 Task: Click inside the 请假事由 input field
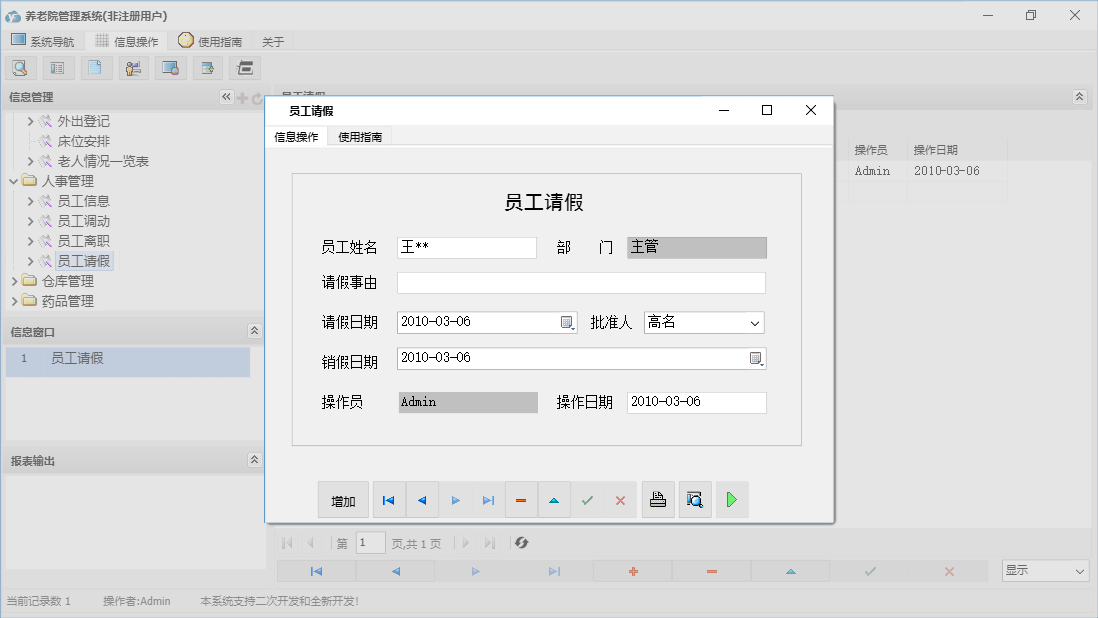tap(580, 283)
